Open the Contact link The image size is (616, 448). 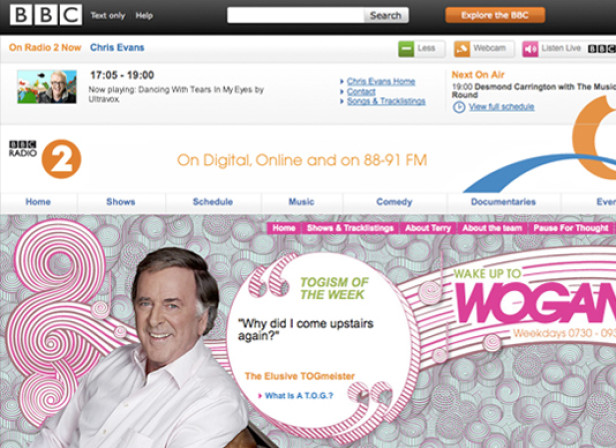click(361, 92)
